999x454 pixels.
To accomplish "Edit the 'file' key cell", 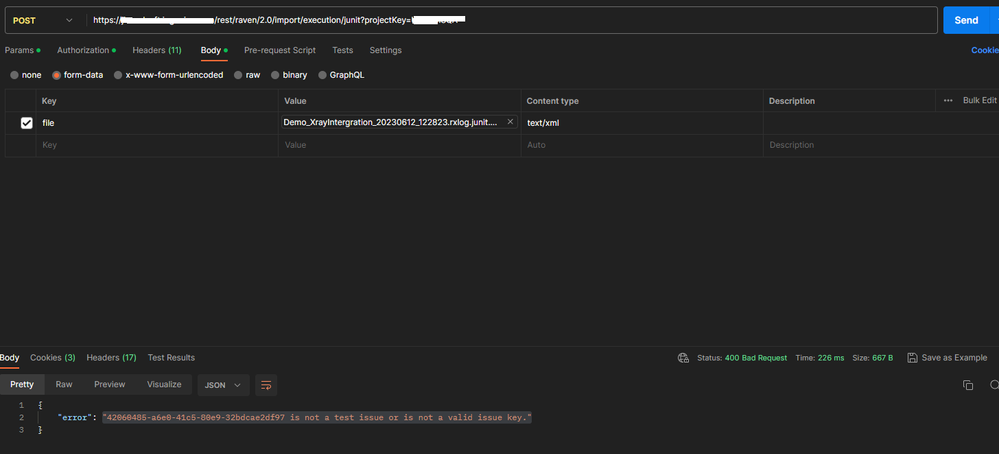I will click(x=157, y=123).
